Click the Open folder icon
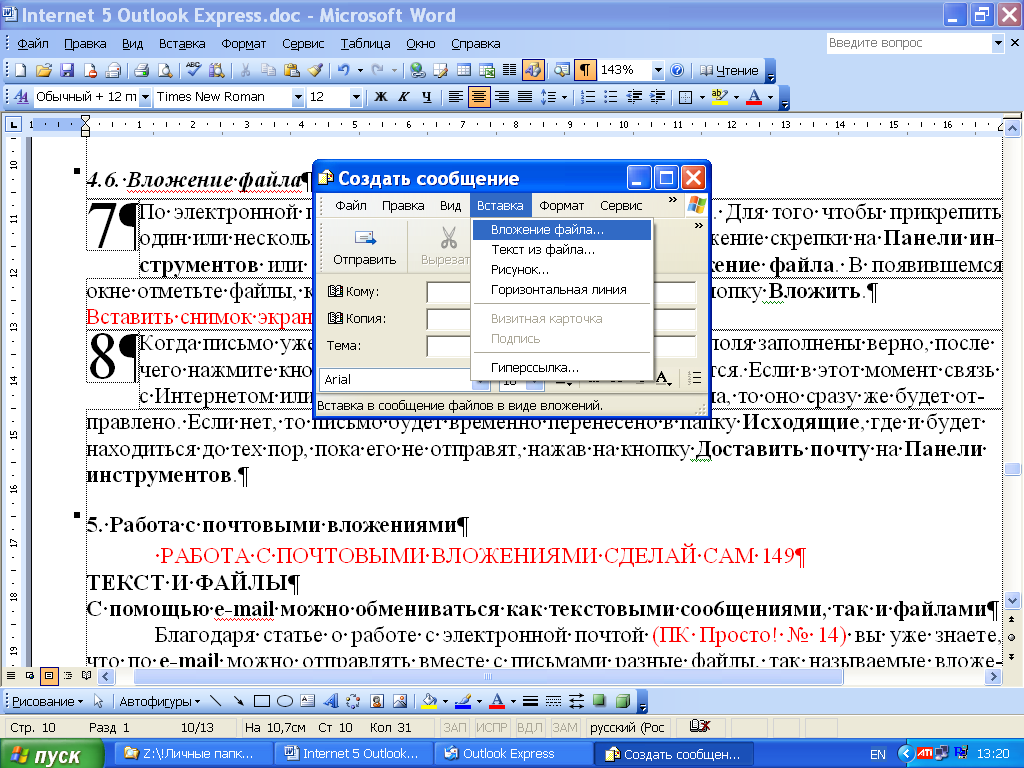This screenshot has width=1024, height=768. pyautogui.click(x=43, y=71)
